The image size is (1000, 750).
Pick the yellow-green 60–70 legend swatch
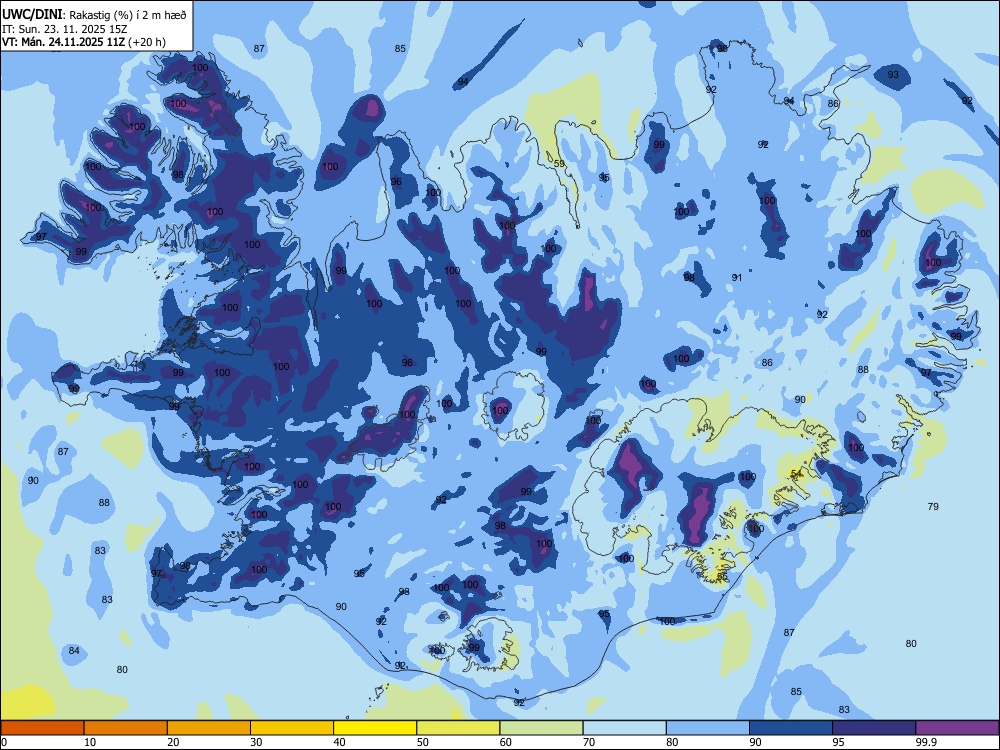pyautogui.click(x=541, y=728)
